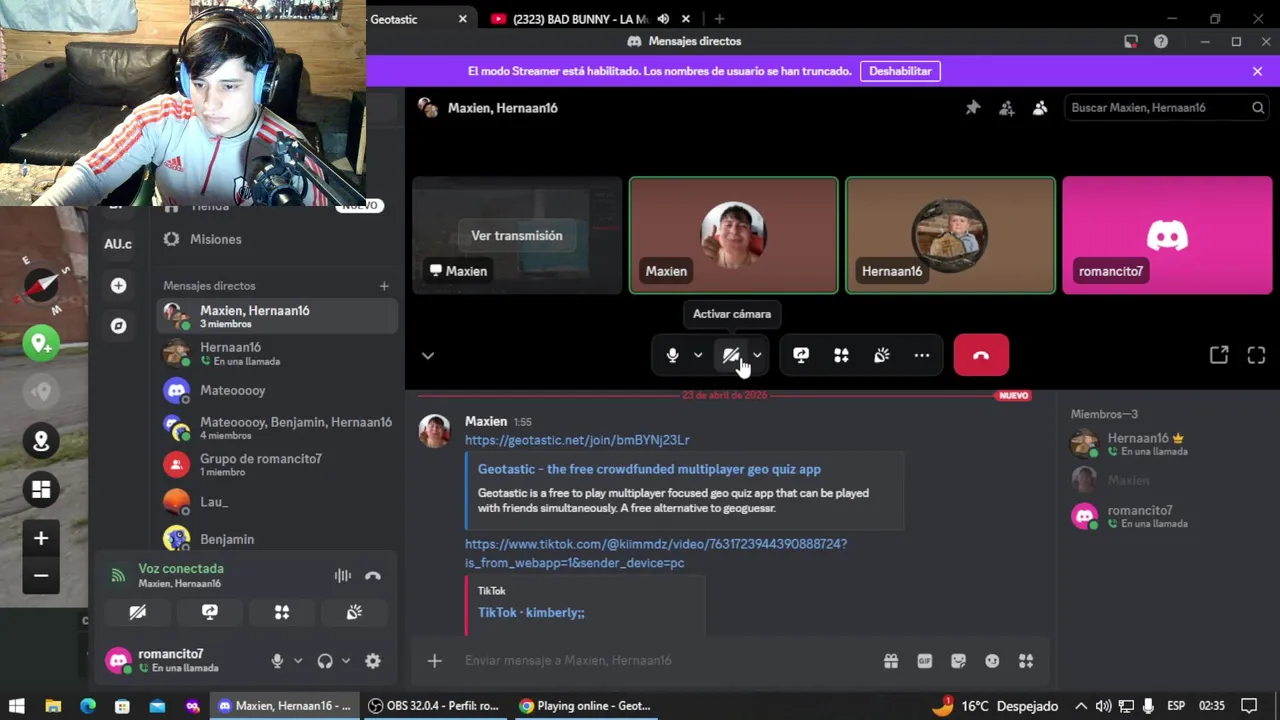
Task: Focus the Enviar mensaje input
Action: [x=660, y=661]
